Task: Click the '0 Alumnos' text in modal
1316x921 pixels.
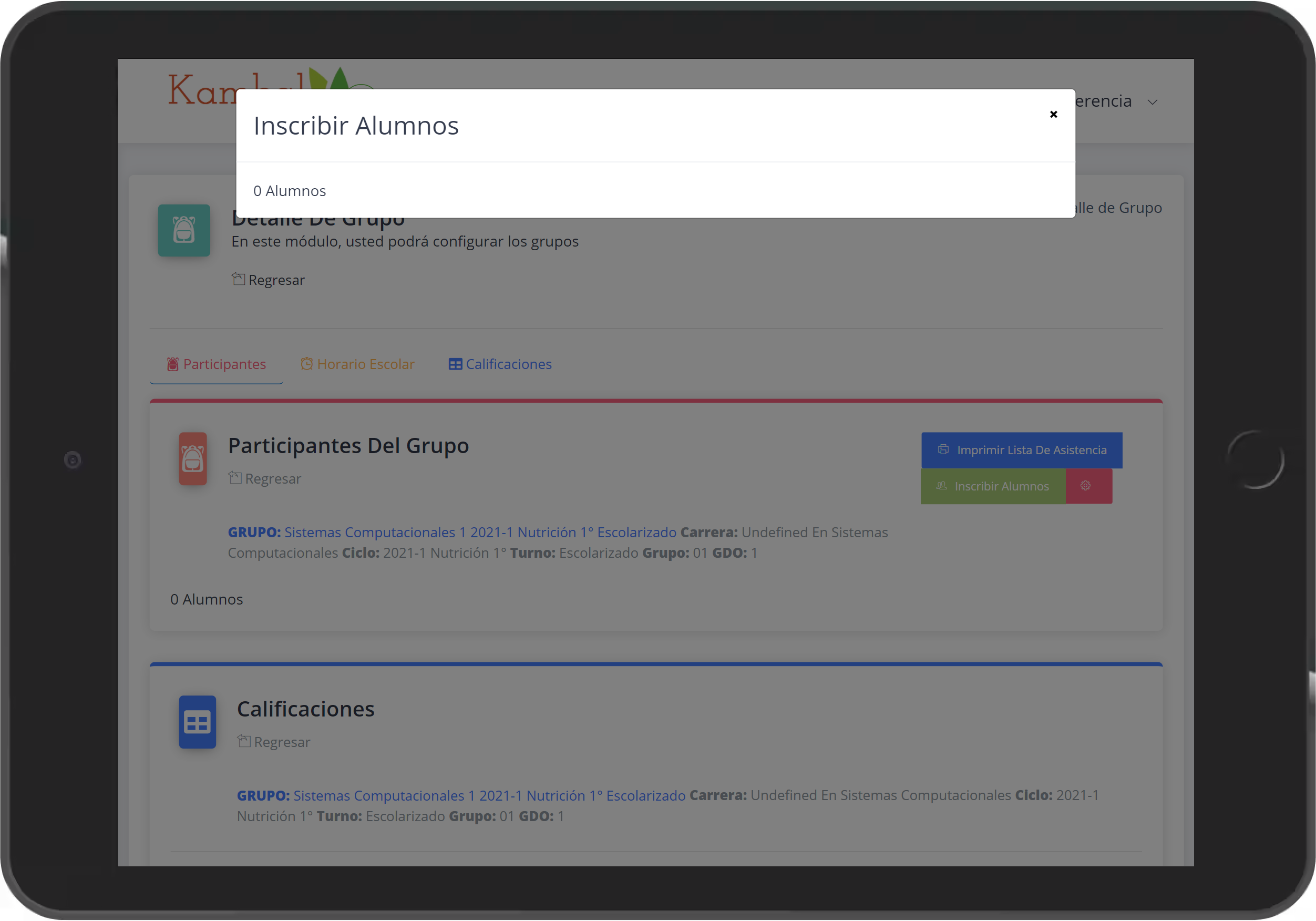Action: [x=290, y=191]
